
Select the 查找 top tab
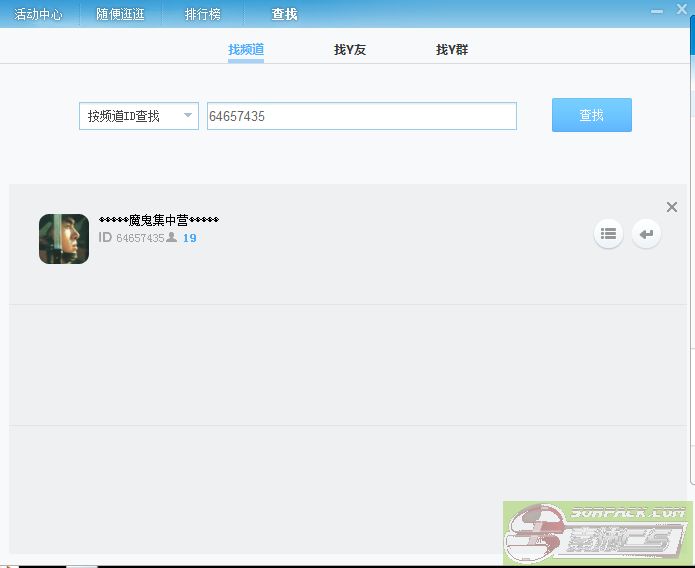click(285, 15)
